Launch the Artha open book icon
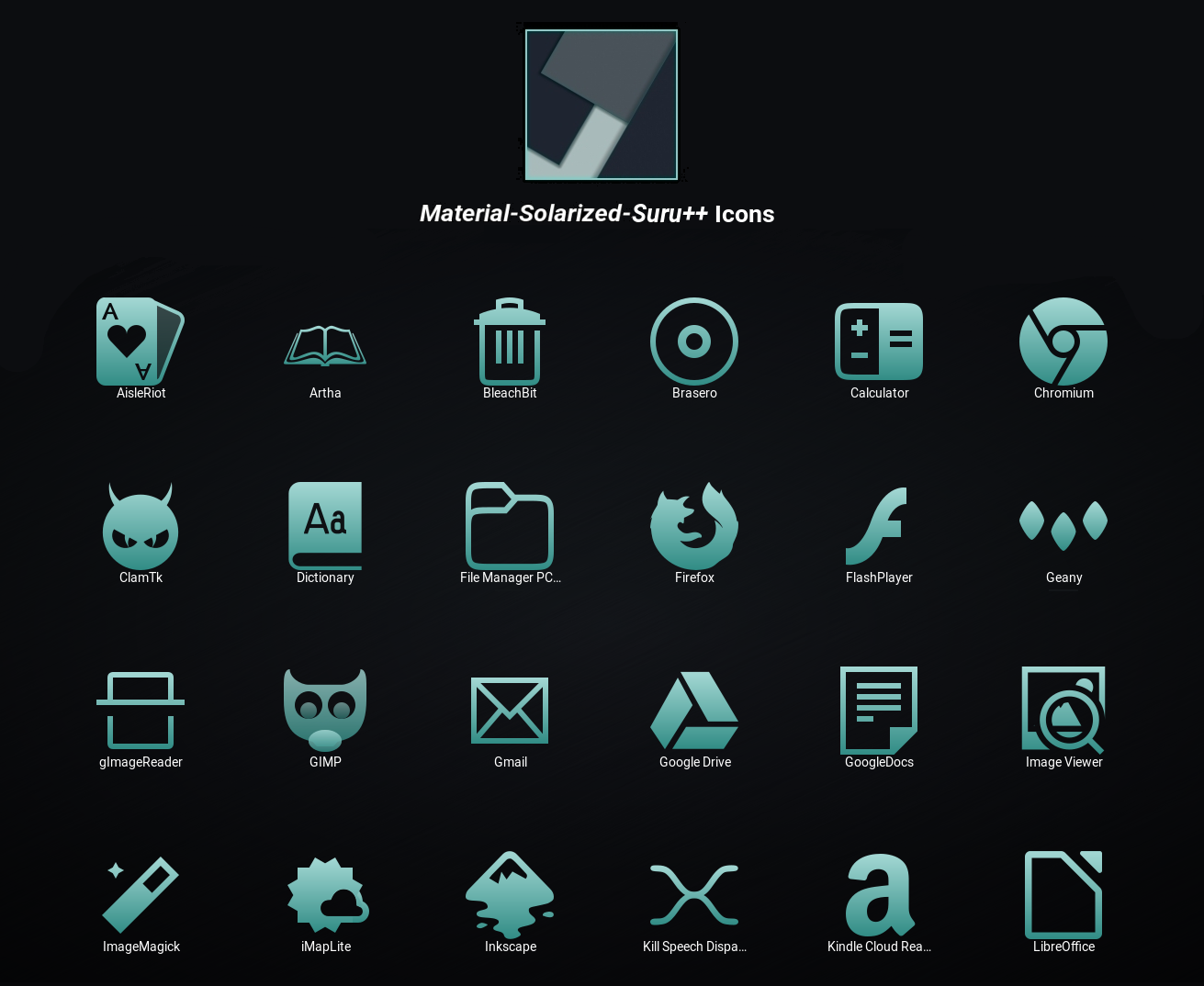The width and height of the screenshot is (1204, 986). point(325,345)
